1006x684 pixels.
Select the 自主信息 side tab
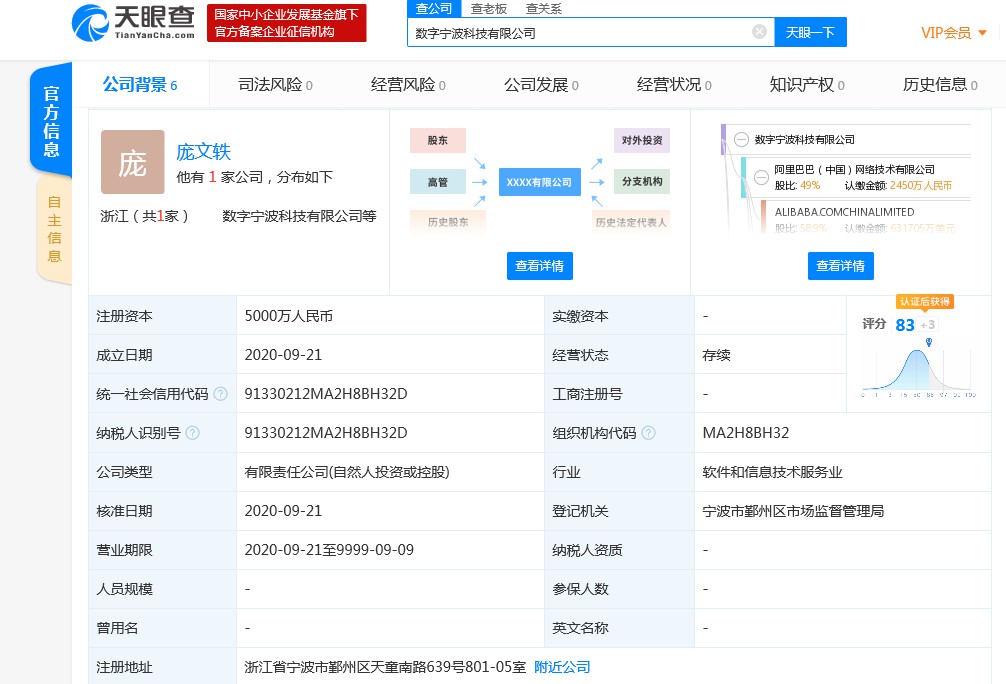point(54,229)
